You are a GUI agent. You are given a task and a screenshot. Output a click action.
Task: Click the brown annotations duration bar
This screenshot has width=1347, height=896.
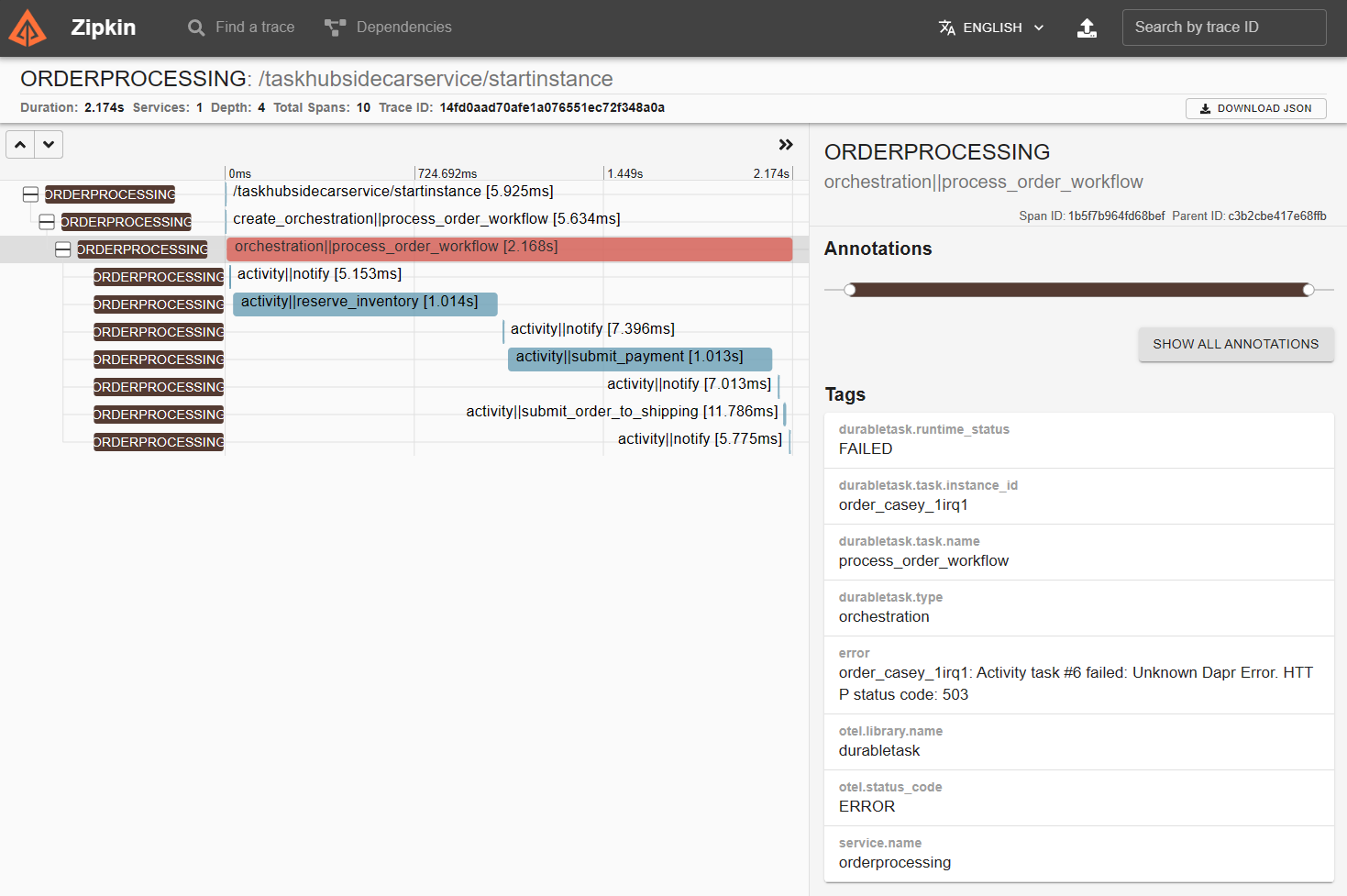click(x=1079, y=290)
